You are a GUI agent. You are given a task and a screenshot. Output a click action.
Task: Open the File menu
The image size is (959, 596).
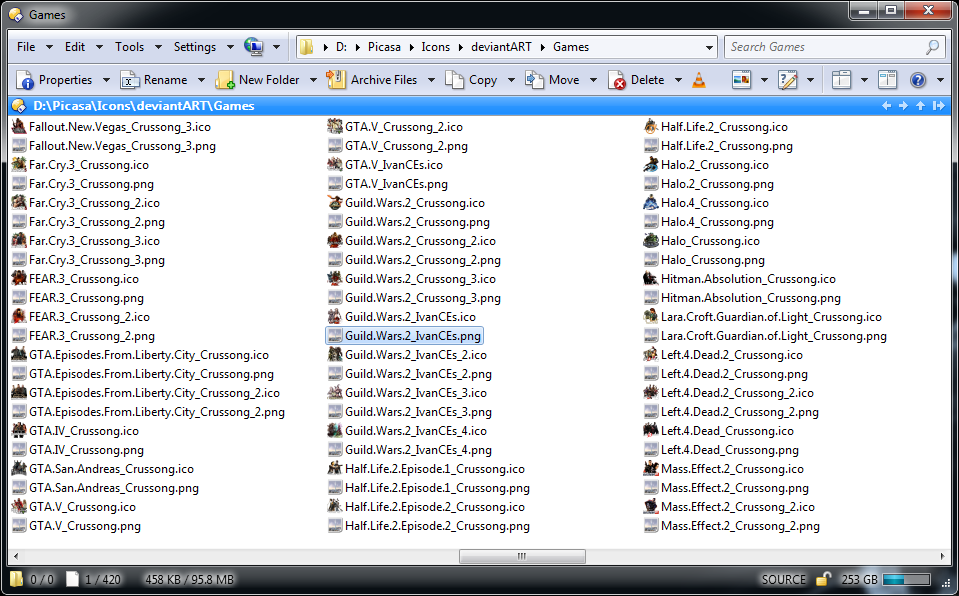[x=26, y=47]
